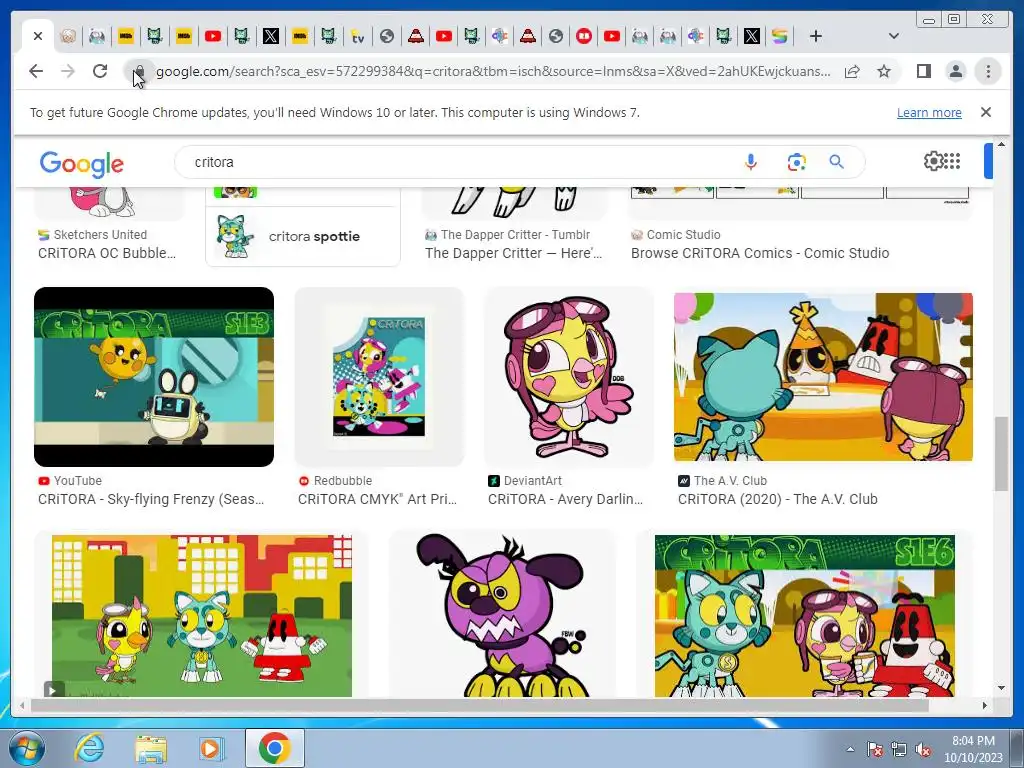Screen dimensions: 1024x768
Task: Open the muted volume tray icon
Action: coord(923,749)
